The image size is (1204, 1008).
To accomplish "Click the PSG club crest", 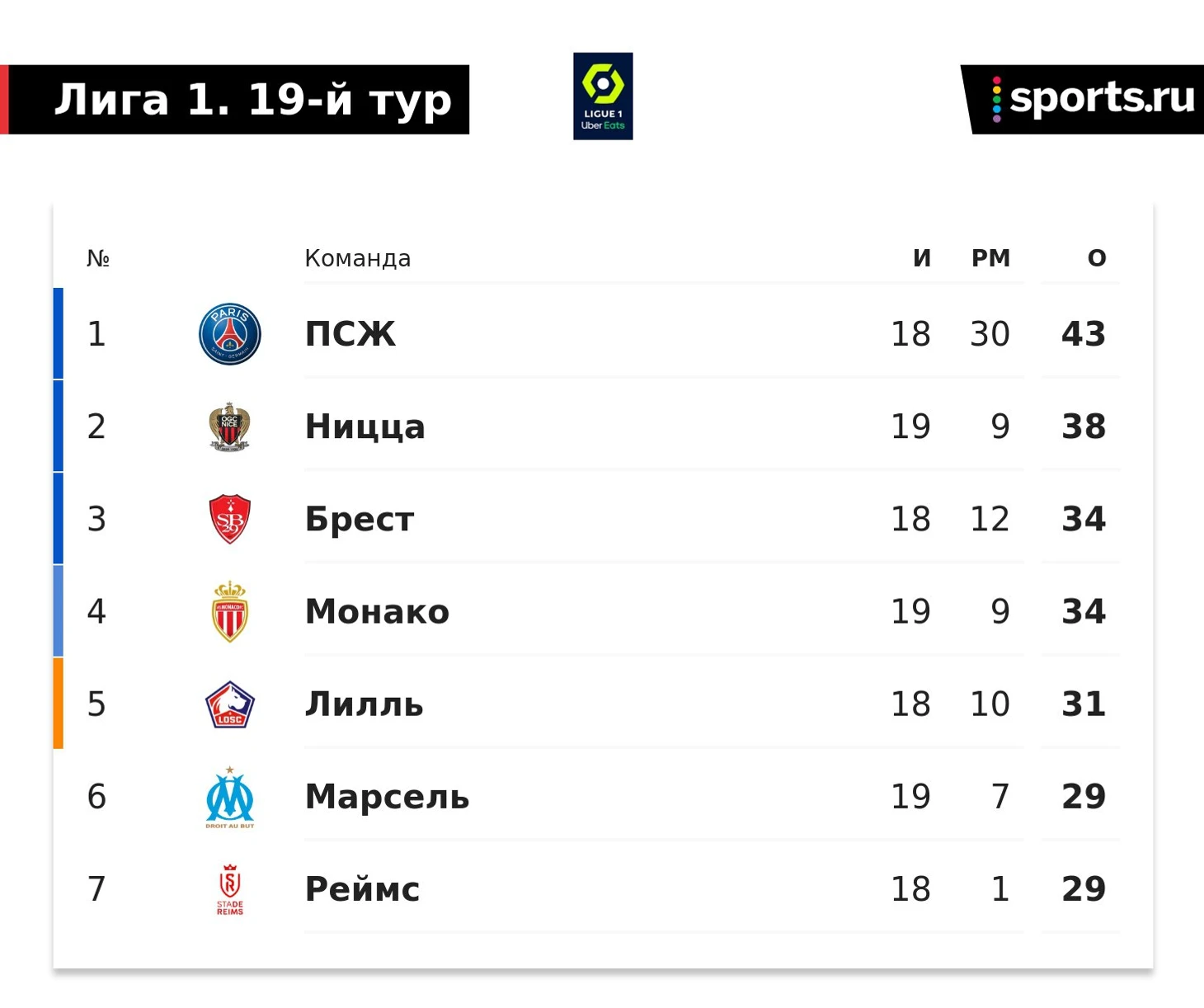I will 230,334.
